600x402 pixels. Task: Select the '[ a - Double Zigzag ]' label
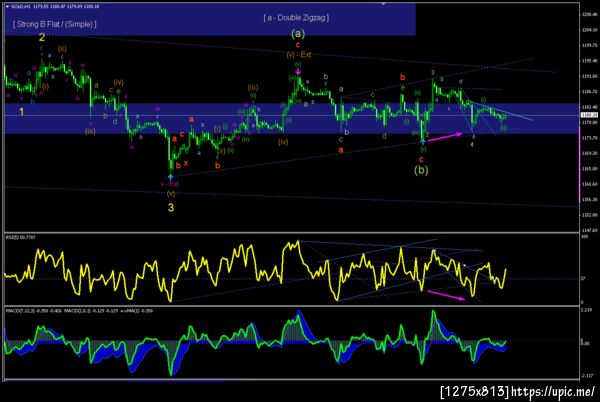296,18
